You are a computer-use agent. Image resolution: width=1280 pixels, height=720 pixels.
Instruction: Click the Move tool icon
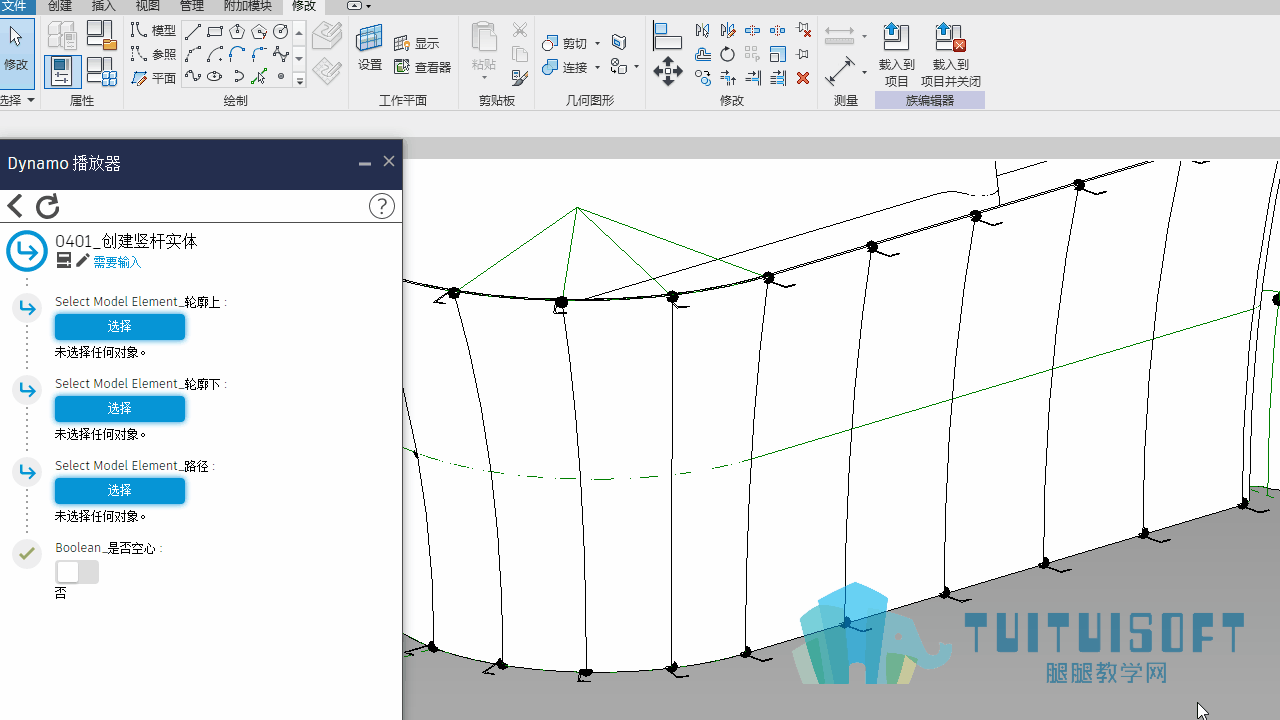pos(668,70)
